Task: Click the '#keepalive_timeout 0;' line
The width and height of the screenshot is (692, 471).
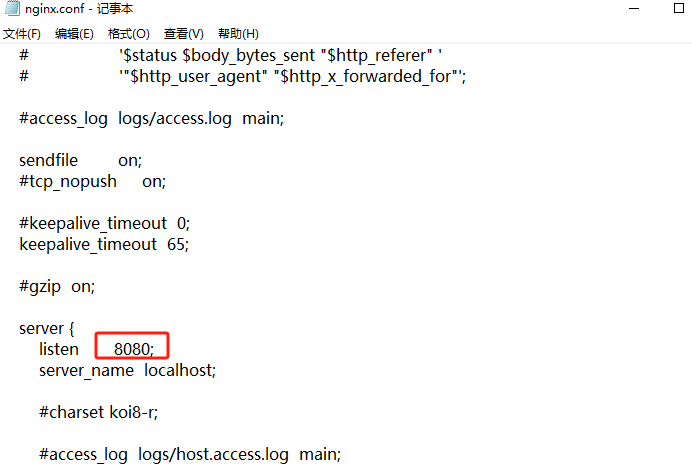Action: click(104, 224)
